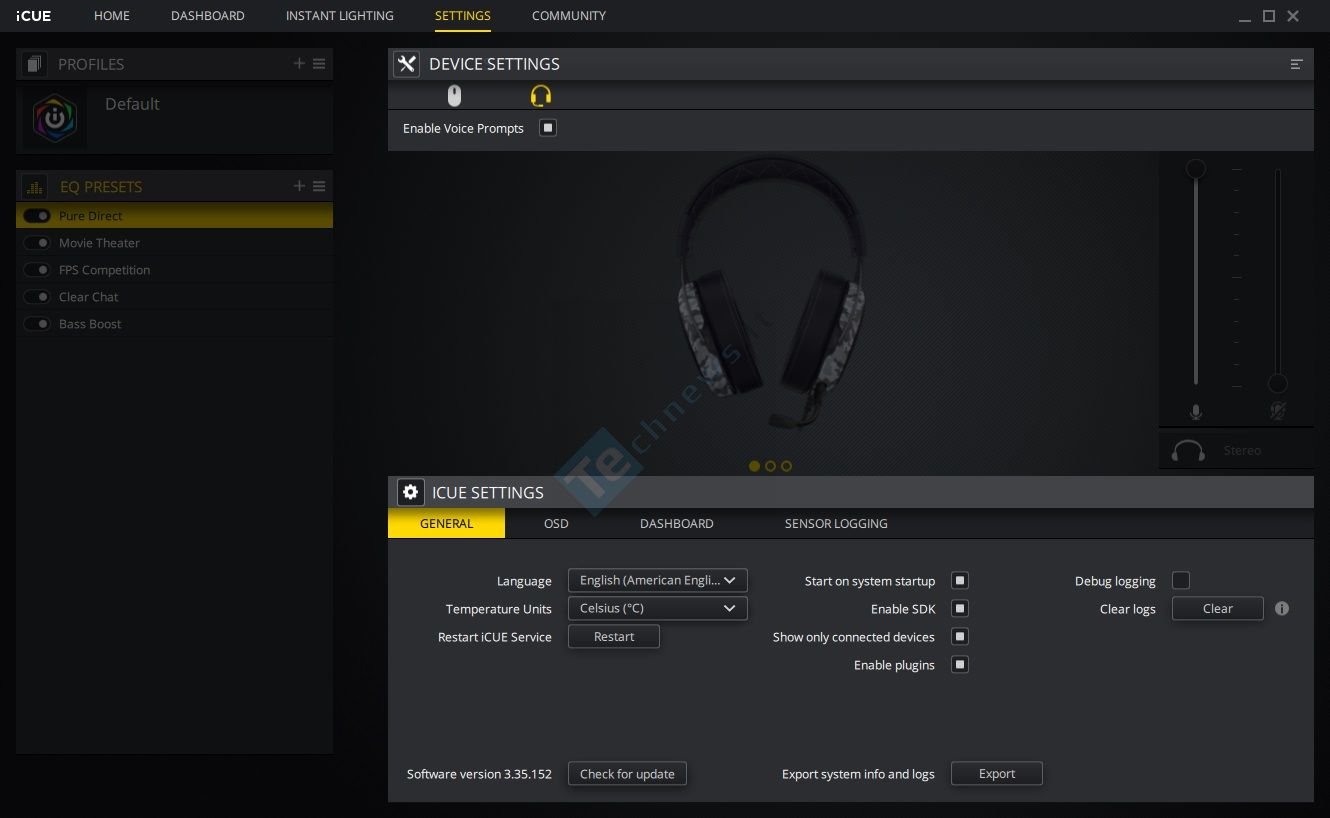1330x818 pixels.
Task: Click the Stereo headphone icon
Action: click(x=1188, y=451)
